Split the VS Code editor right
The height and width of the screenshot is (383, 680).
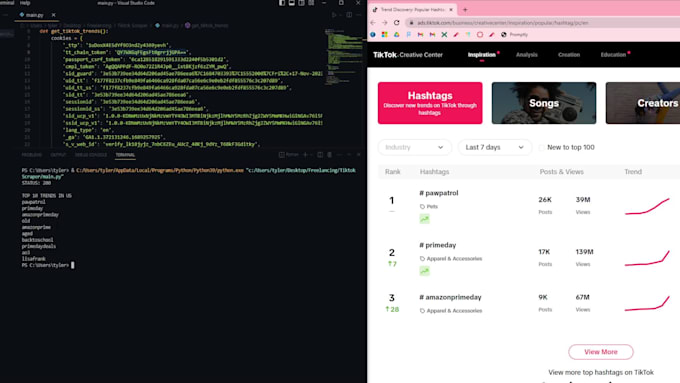(x=349, y=15)
